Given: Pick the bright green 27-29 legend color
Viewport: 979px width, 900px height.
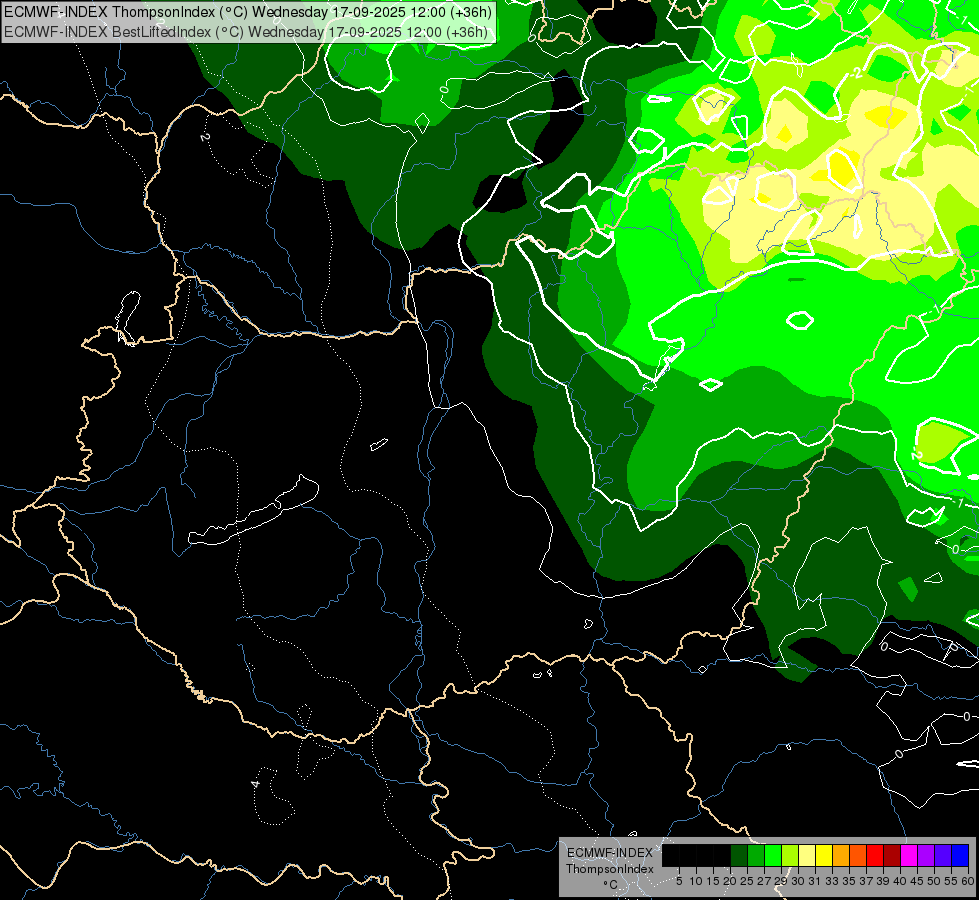Looking at the screenshot, I should [x=773, y=855].
